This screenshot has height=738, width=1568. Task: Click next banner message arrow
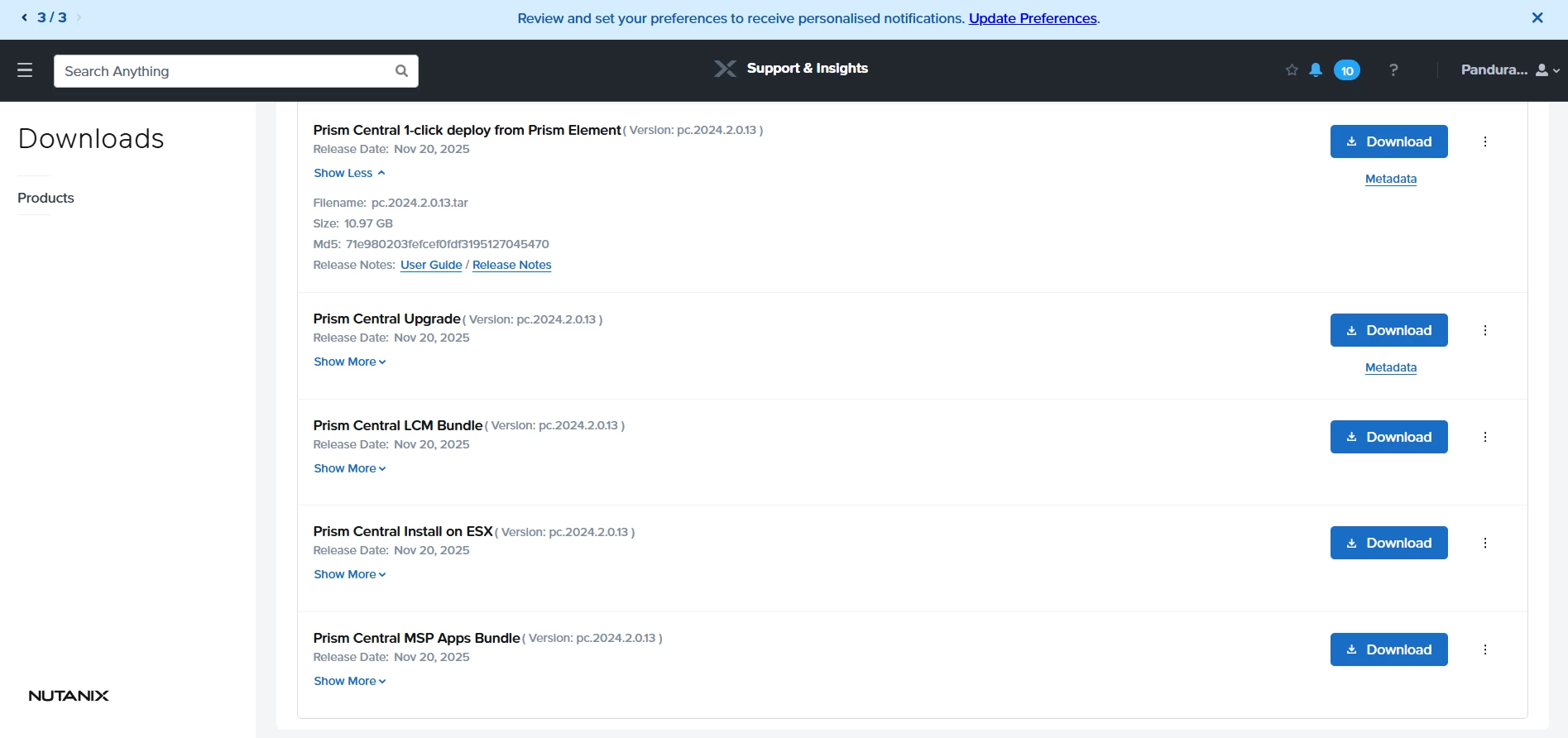pos(79,17)
